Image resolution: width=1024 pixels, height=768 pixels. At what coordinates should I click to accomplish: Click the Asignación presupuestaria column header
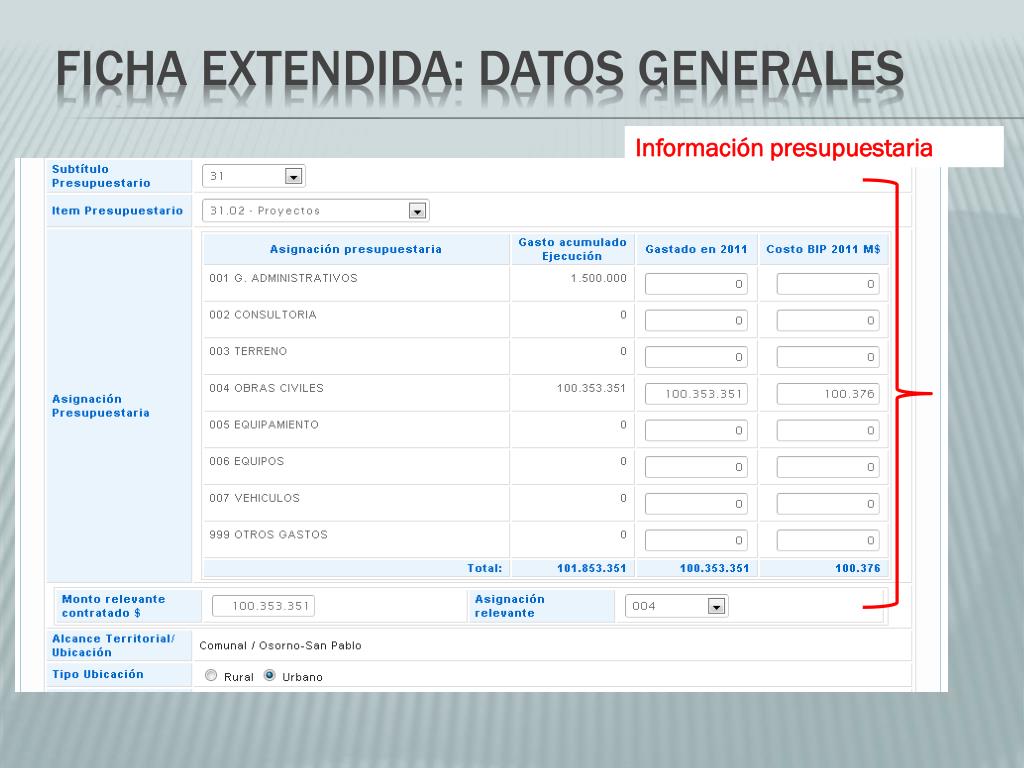(x=356, y=249)
